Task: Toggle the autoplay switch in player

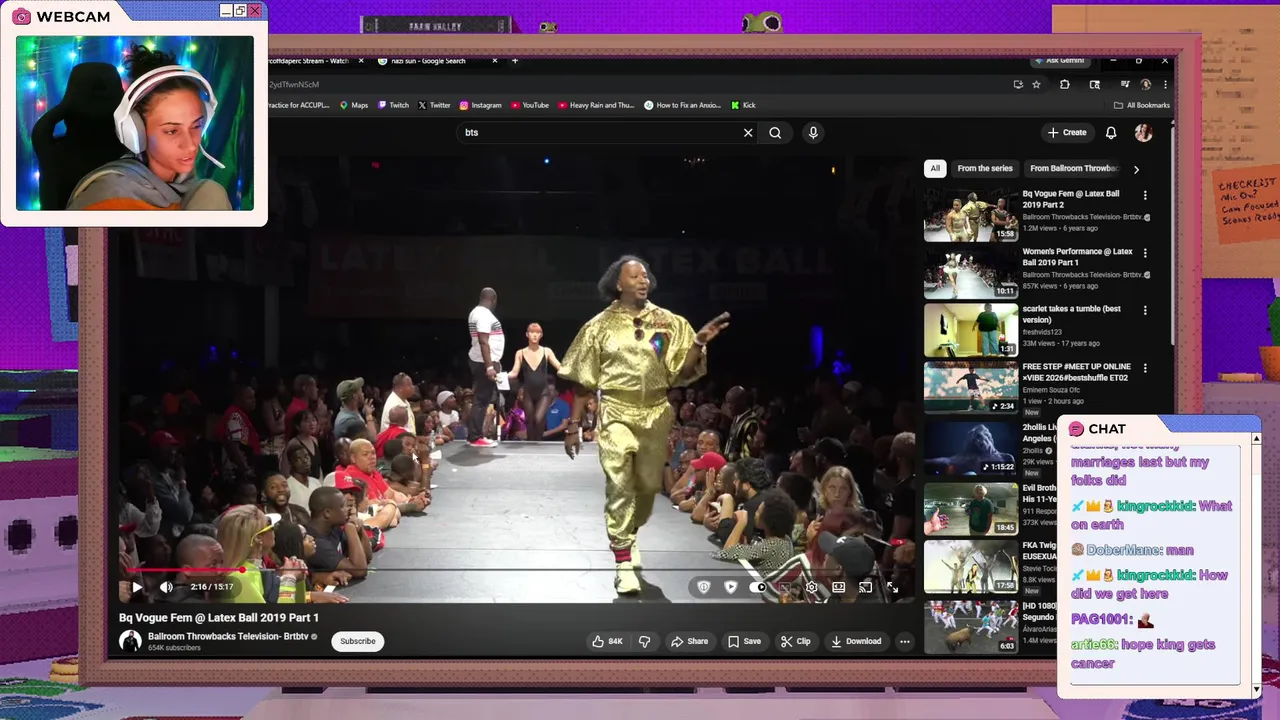Action: click(760, 588)
